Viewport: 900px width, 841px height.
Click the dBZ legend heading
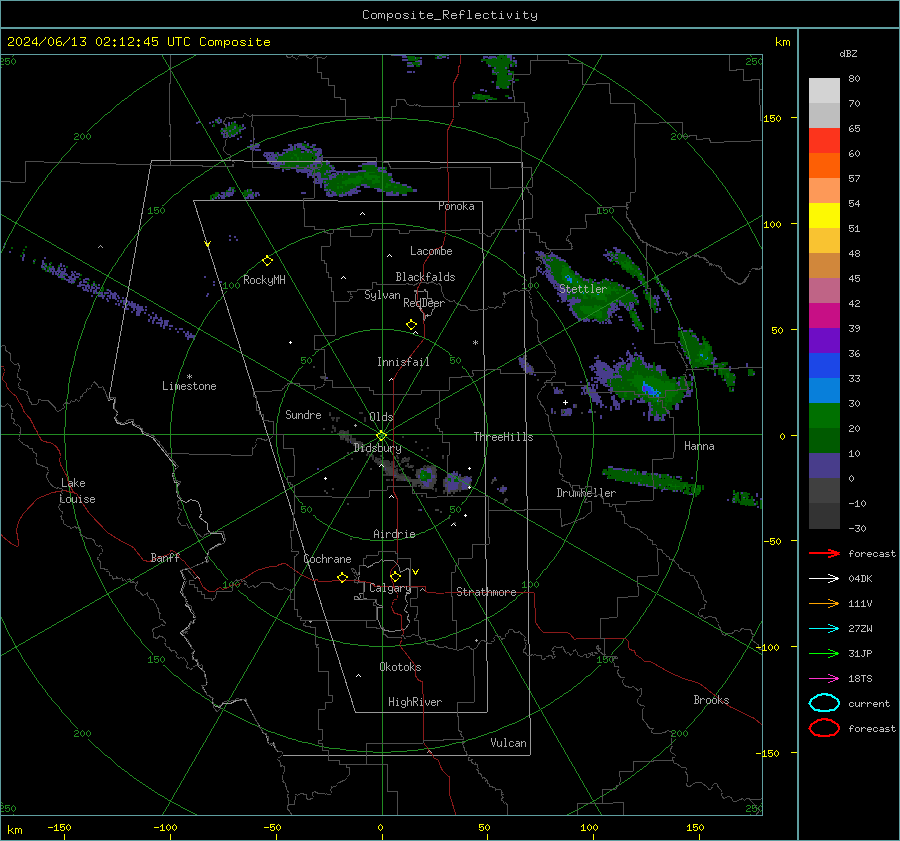(x=848, y=53)
